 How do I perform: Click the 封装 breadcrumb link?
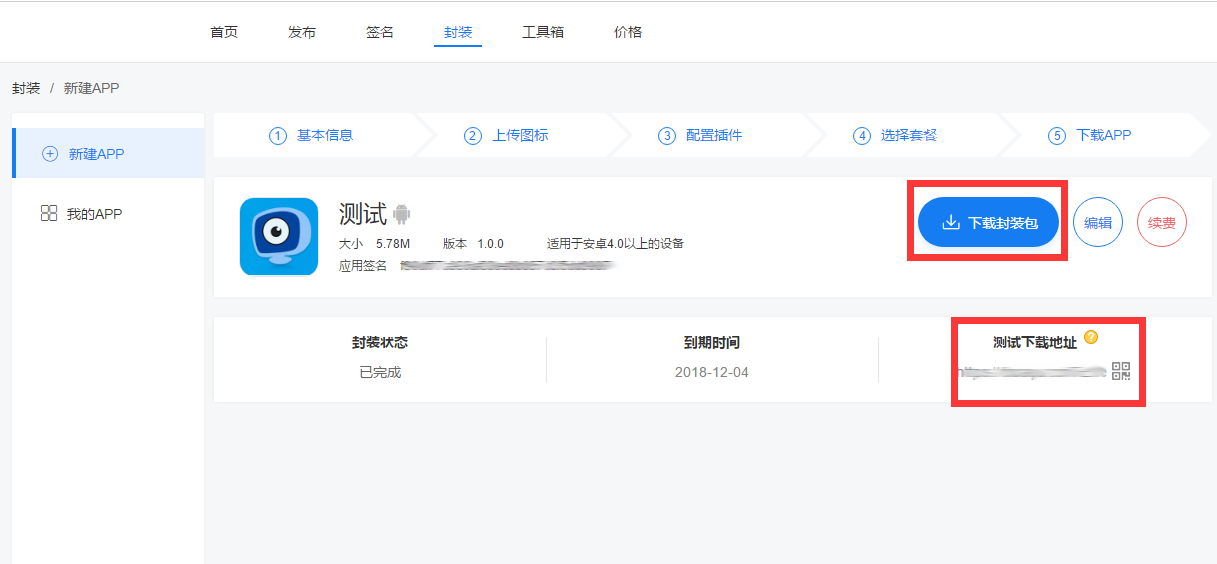(26, 88)
